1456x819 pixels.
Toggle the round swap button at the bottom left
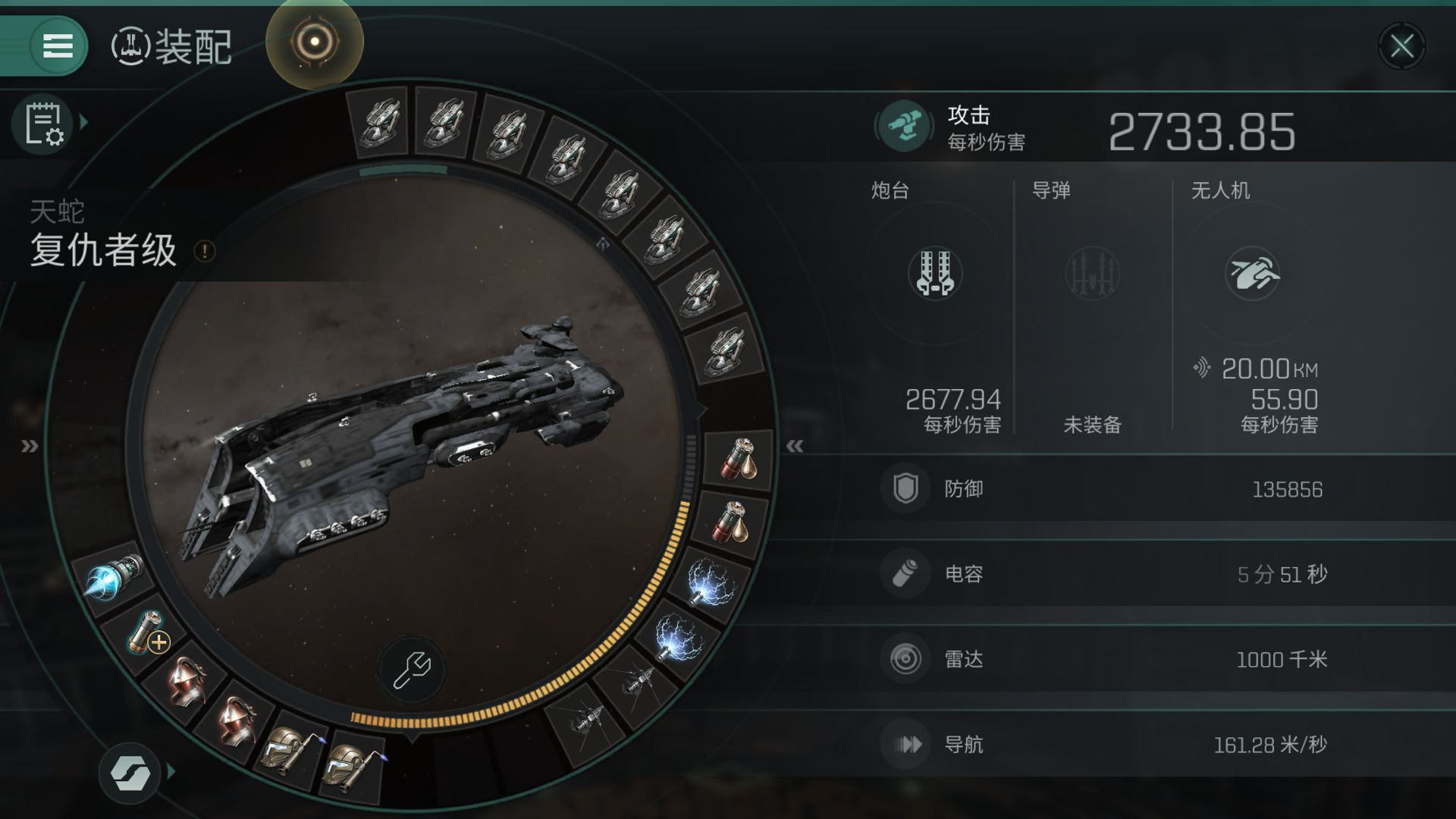pos(130,773)
